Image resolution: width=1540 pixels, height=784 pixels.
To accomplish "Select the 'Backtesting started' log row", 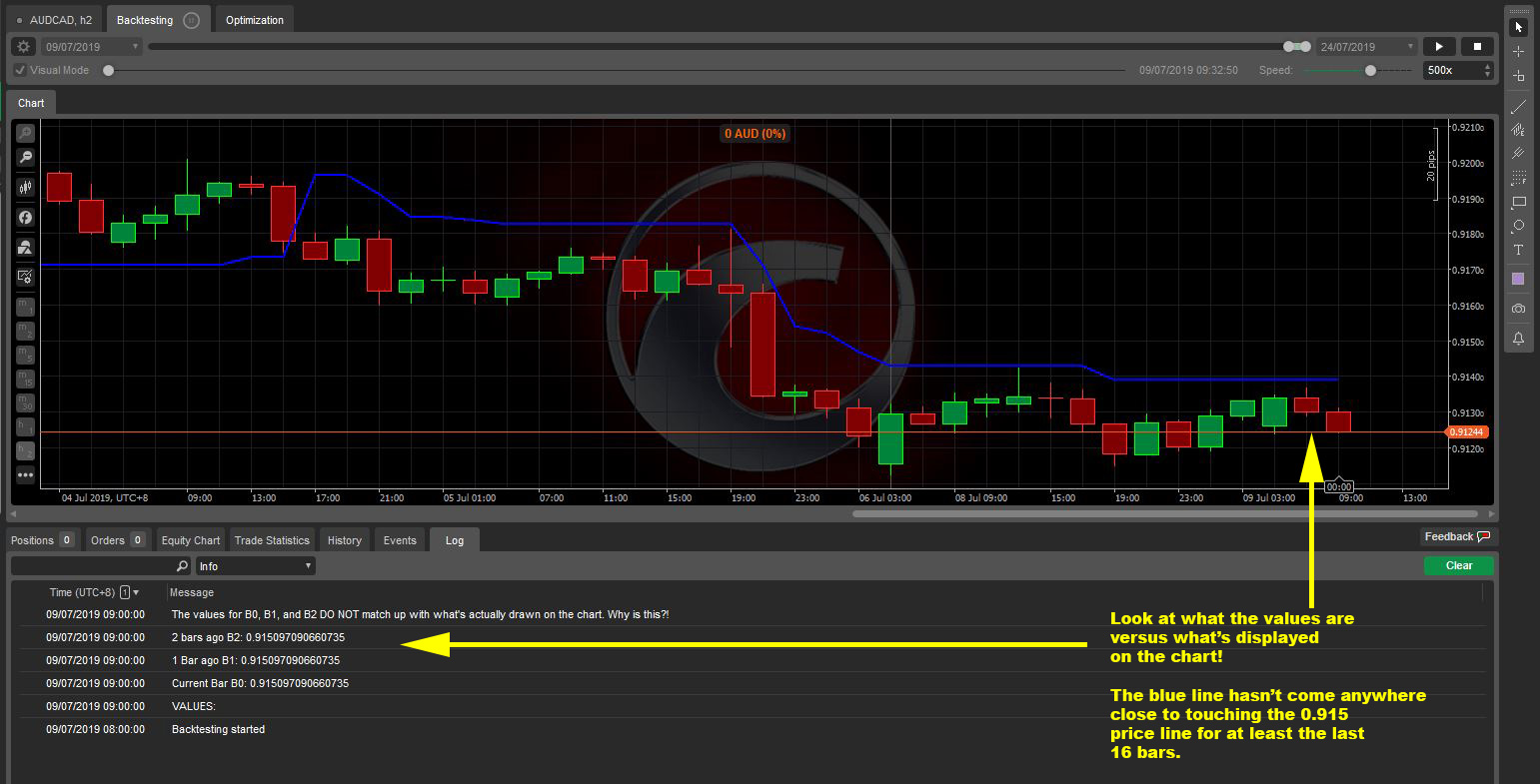I will point(753,729).
